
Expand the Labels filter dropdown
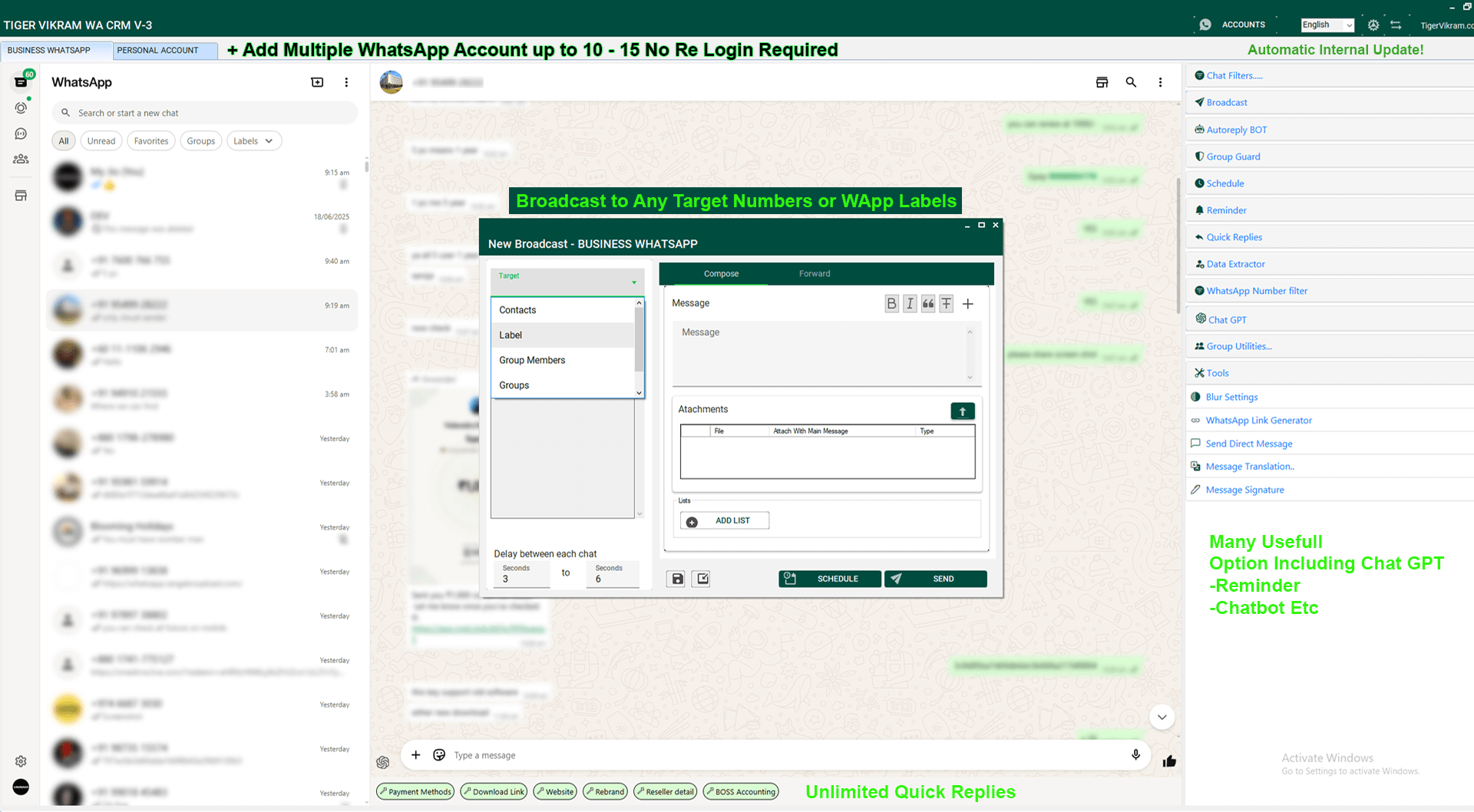[254, 141]
